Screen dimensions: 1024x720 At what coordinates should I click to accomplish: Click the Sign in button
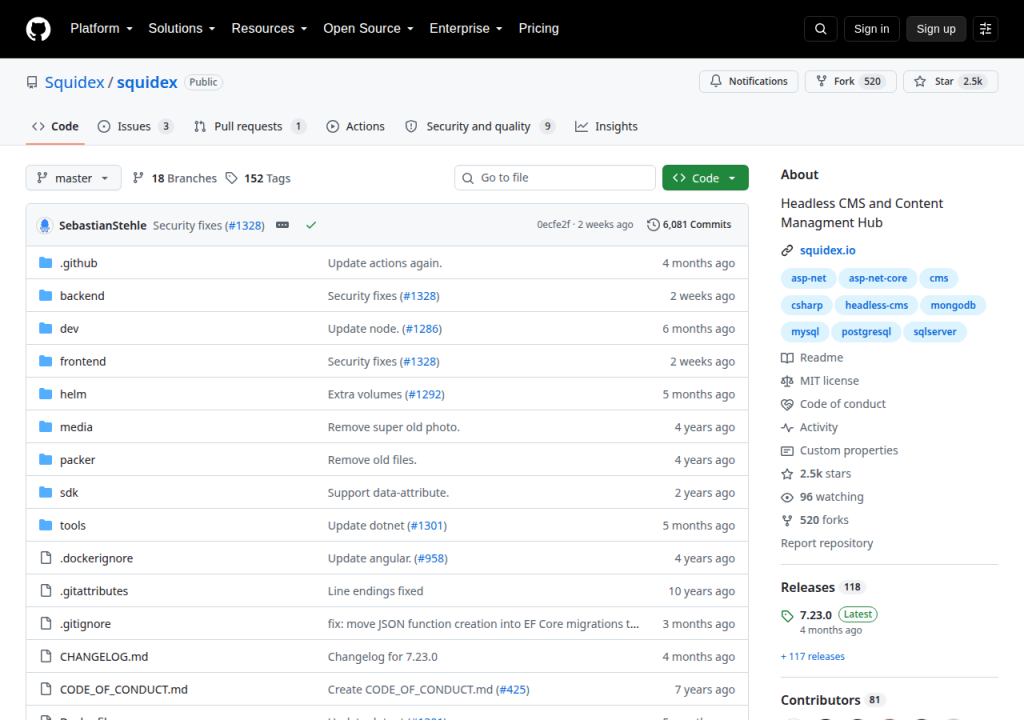[871, 29]
